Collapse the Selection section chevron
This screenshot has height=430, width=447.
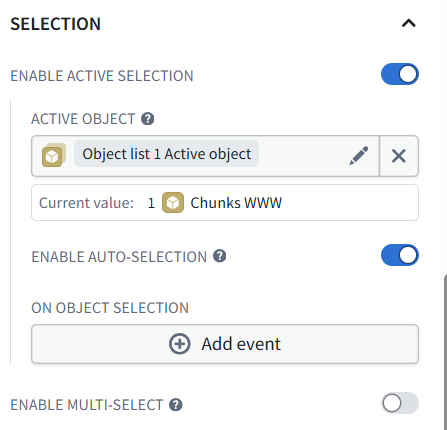pos(409,23)
